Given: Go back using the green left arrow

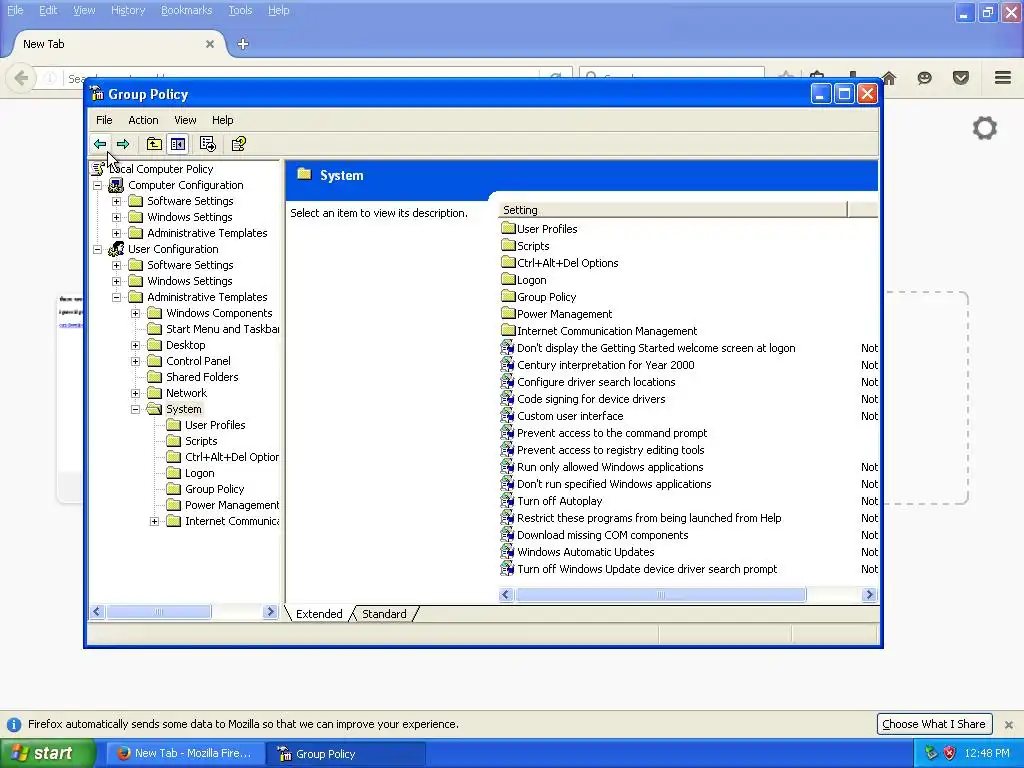Looking at the screenshot, I should pyautogui.click(x=100, y=144).
